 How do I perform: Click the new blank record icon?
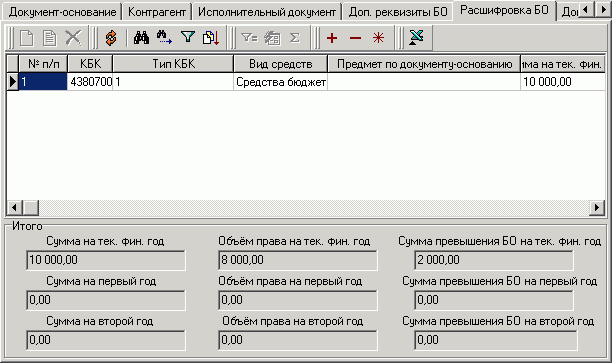click(x=27, y=38)
